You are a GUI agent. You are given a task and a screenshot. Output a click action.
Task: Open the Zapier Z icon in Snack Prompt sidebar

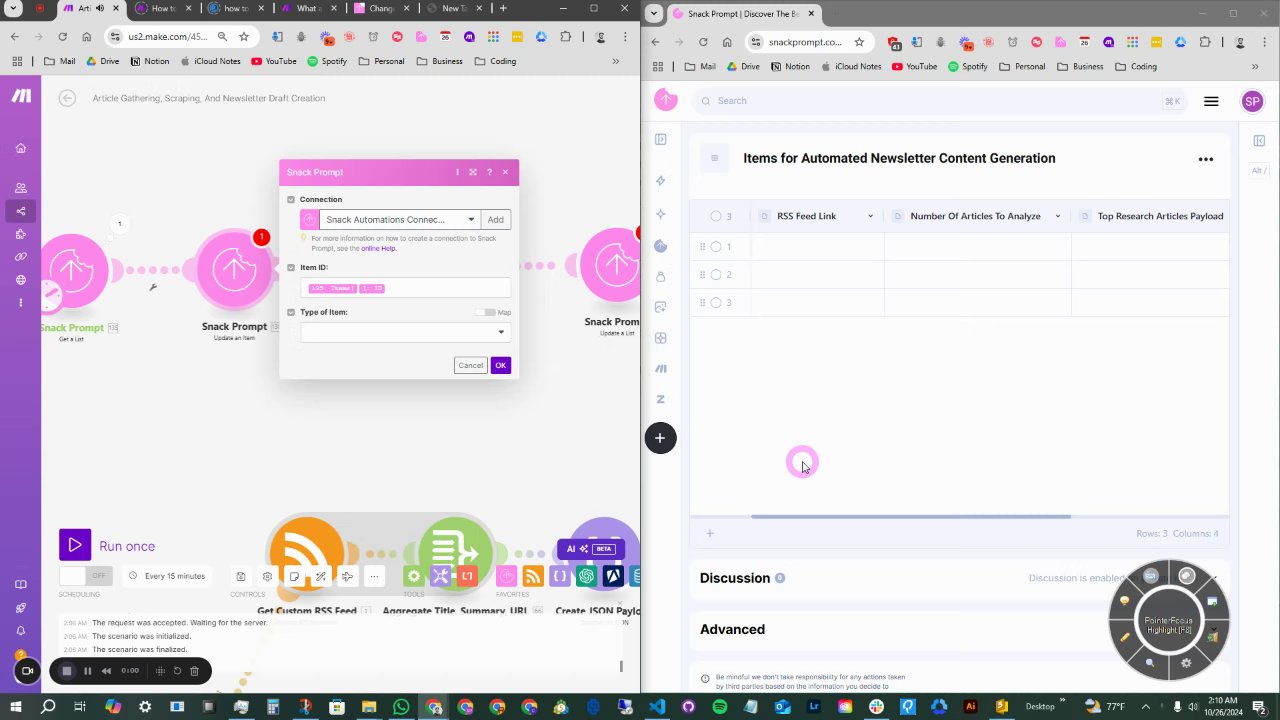pyautogui.click(x=660, y=399)
